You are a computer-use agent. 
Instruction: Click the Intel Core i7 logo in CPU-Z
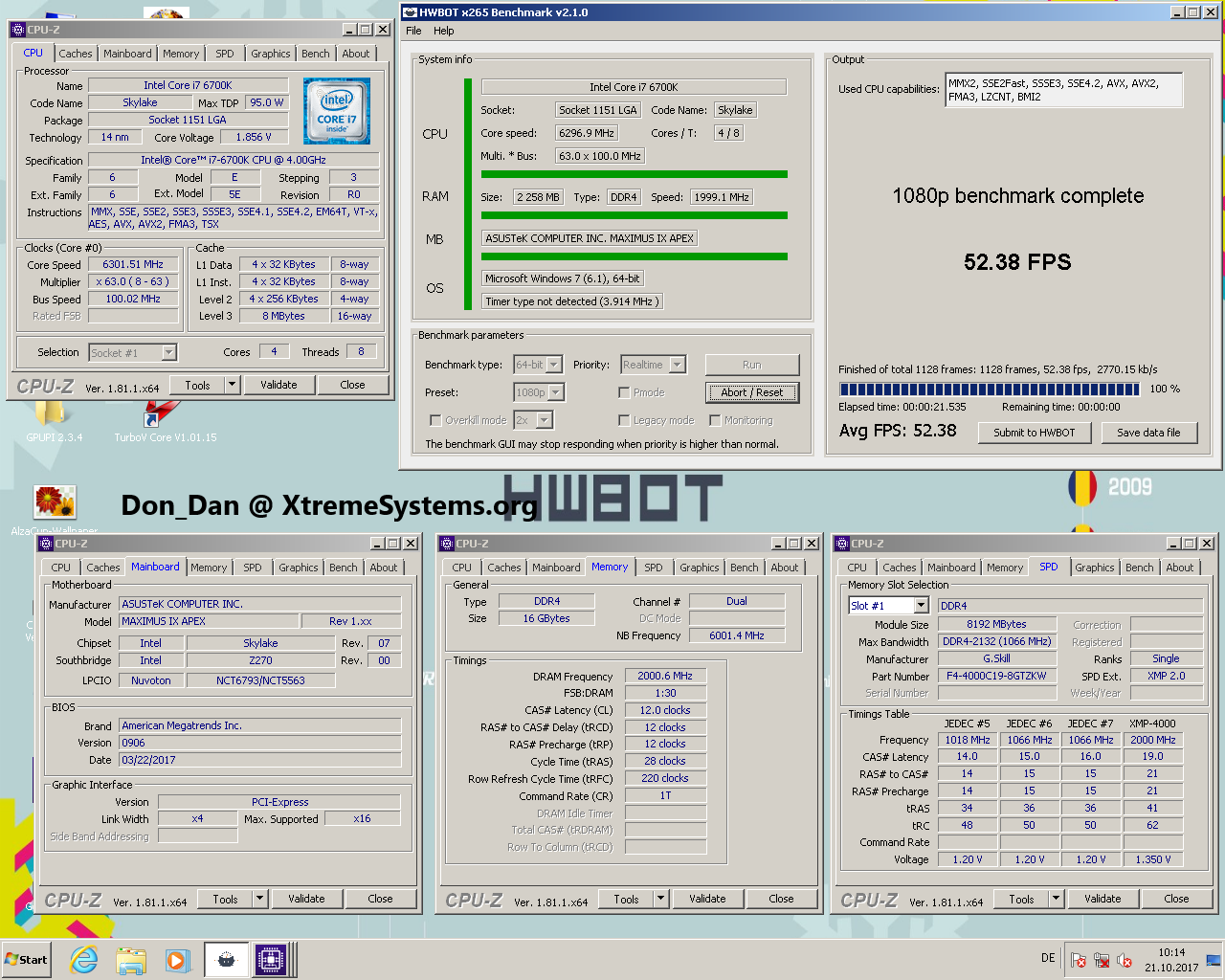[337, 112]
